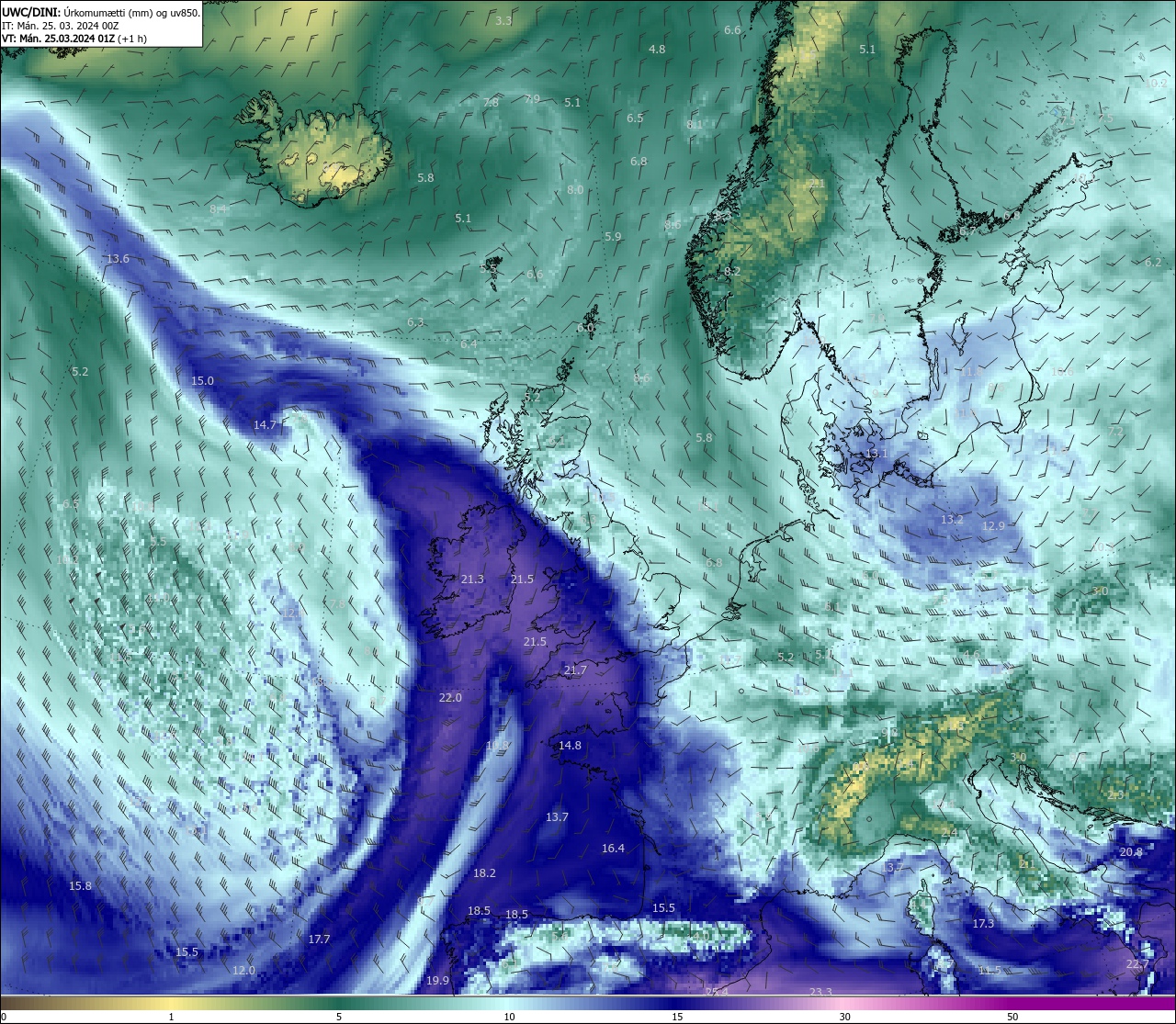Click the 15.0 value label on the map
The width and height of the screenshot is (1176, 1024).
click(x=202, y=381)
